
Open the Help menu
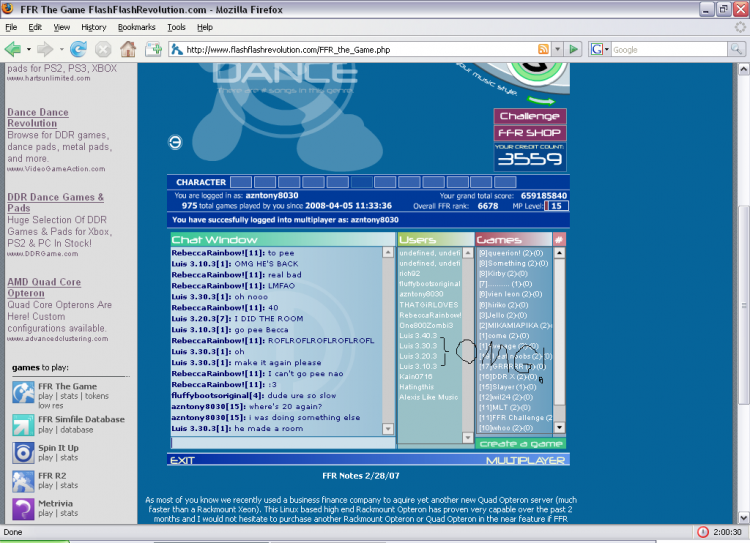tap(205, 27)
